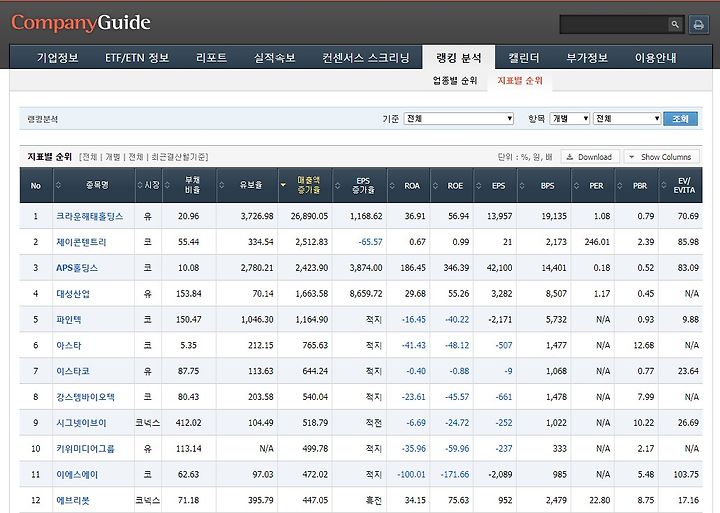
Task: Open 이에스에이 stock link
Action: (77, 474)
